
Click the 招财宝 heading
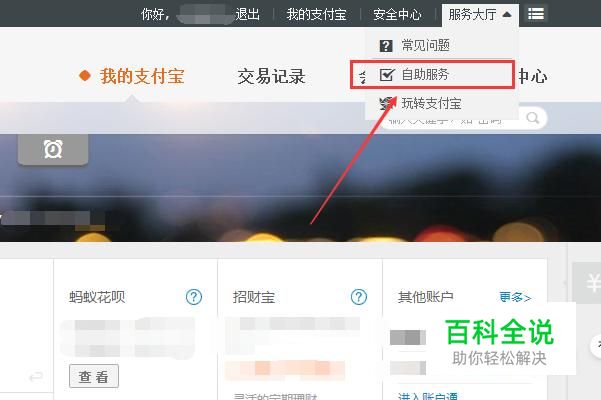click(x=253, y=297)
